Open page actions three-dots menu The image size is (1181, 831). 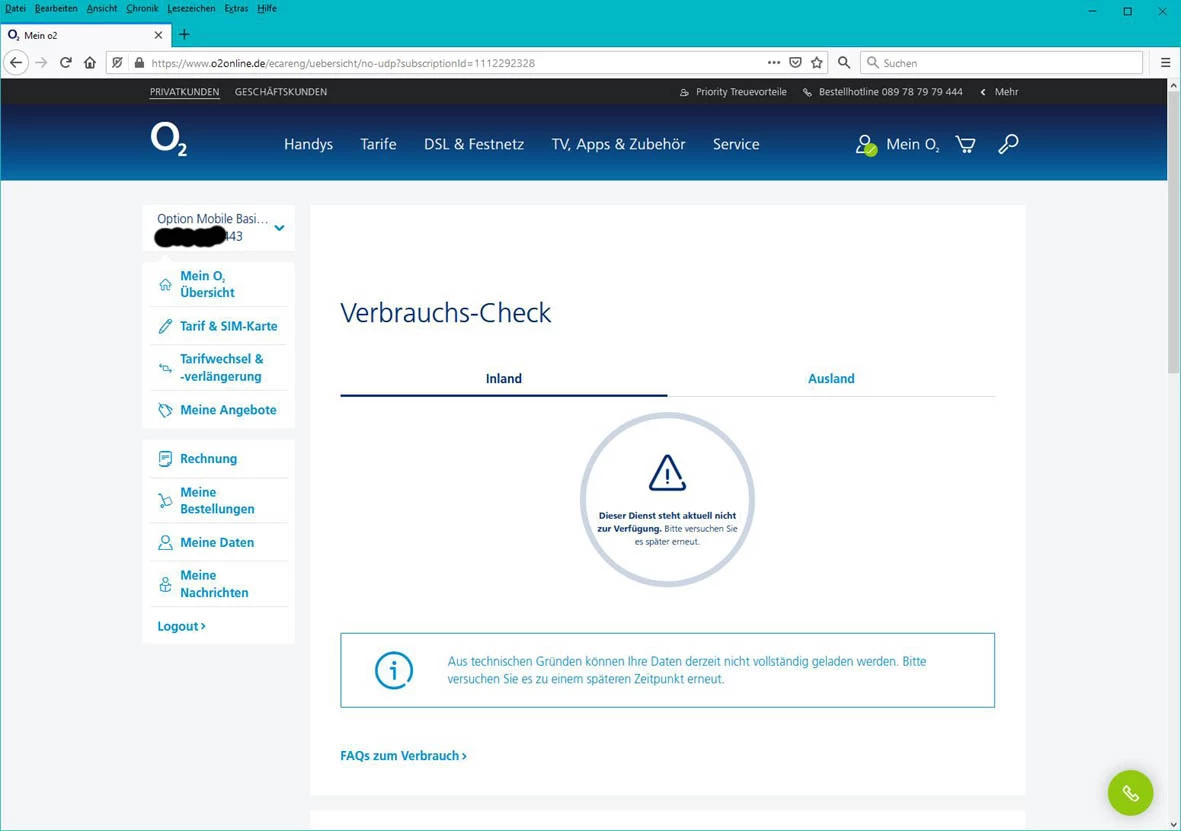774,63
